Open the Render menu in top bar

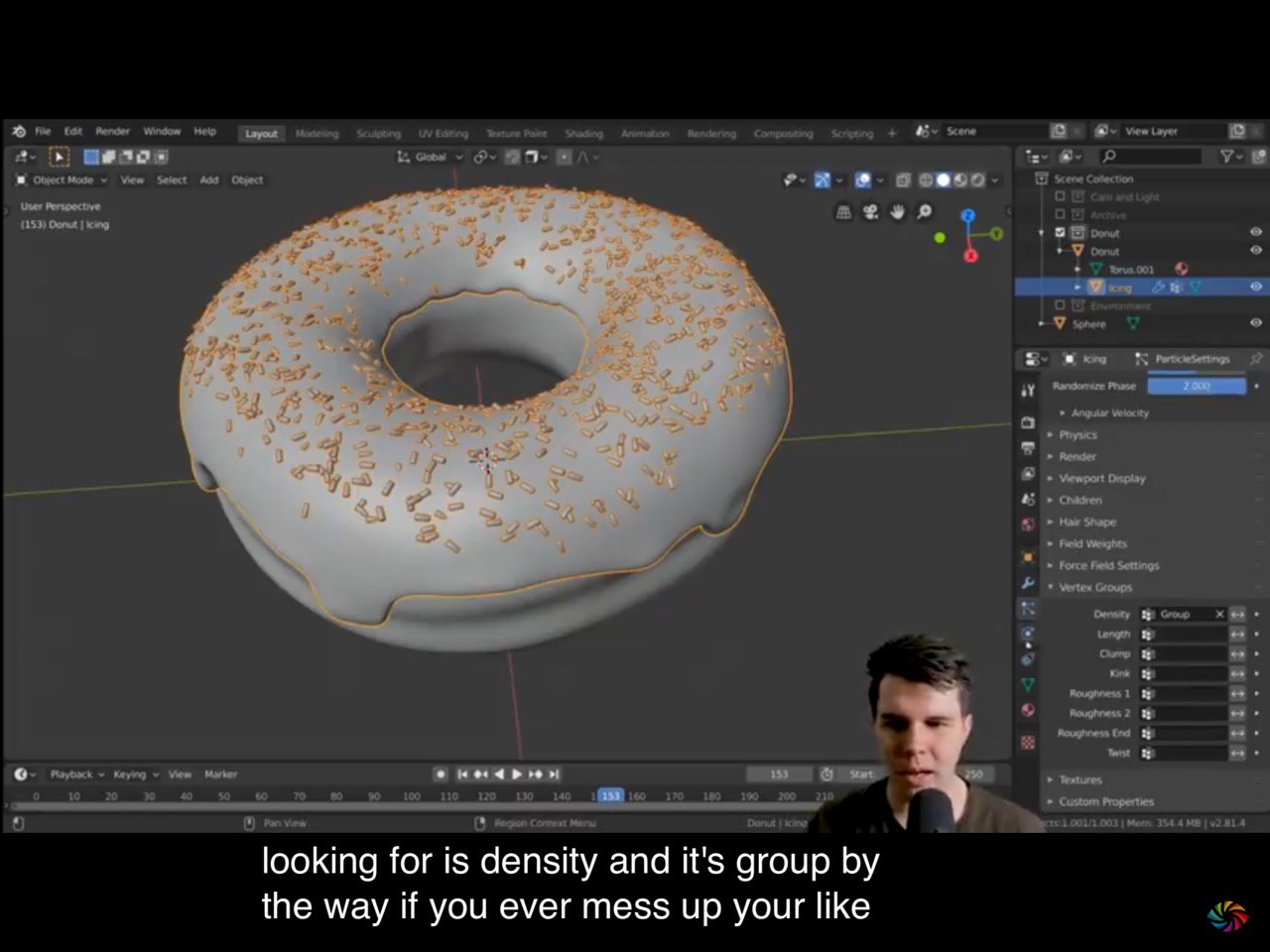tap(113, 131)
